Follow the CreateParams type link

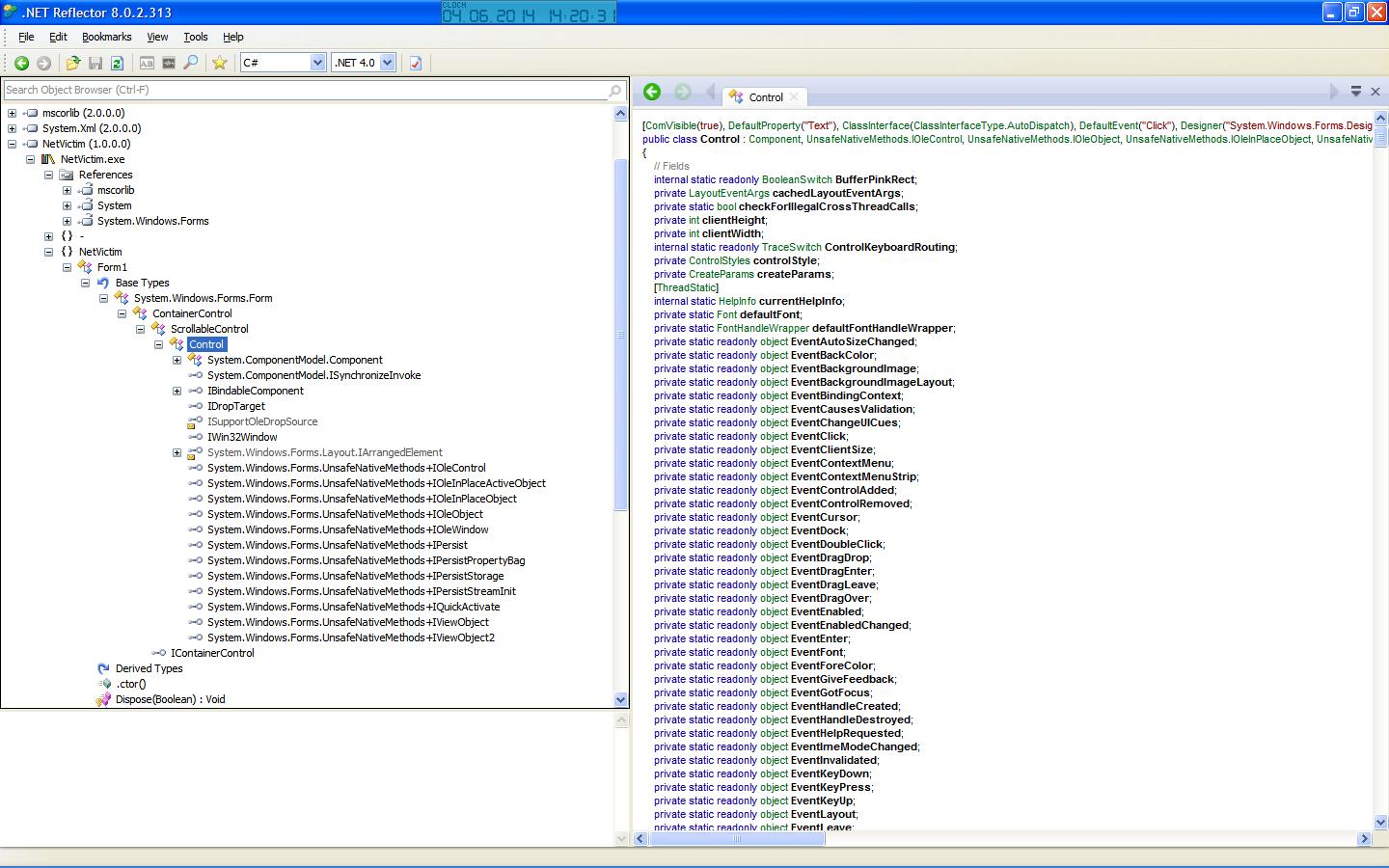tap(722, 274)
